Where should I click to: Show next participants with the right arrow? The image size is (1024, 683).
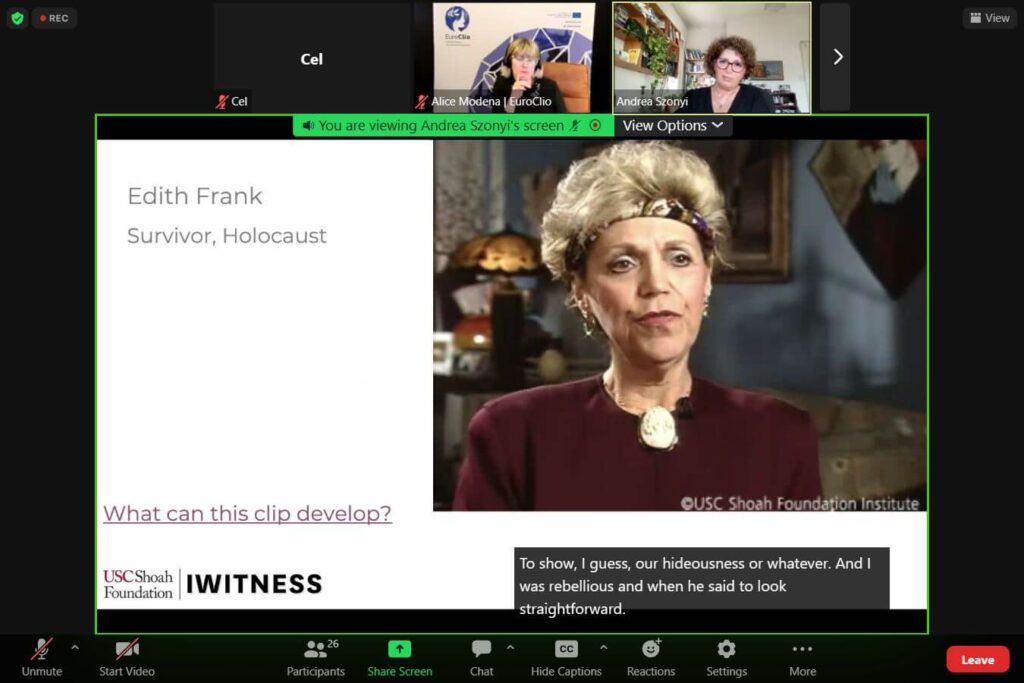coord(837,57)
